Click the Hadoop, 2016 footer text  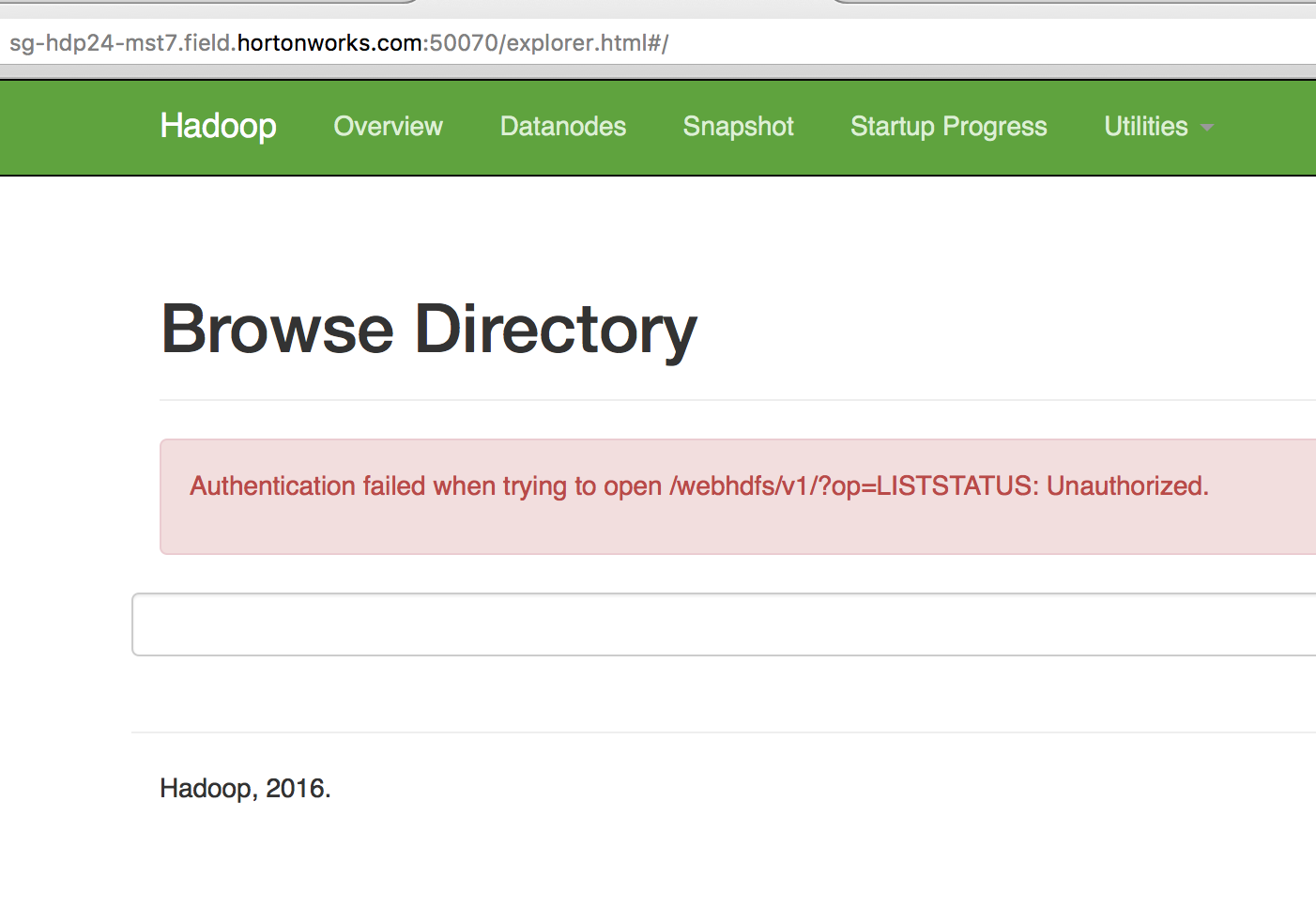click(245, 788)
